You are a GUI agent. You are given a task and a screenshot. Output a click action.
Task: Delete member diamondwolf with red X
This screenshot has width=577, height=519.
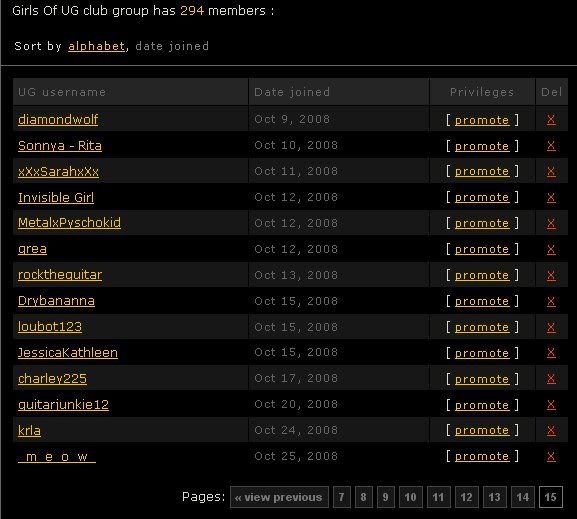[551, 120]
